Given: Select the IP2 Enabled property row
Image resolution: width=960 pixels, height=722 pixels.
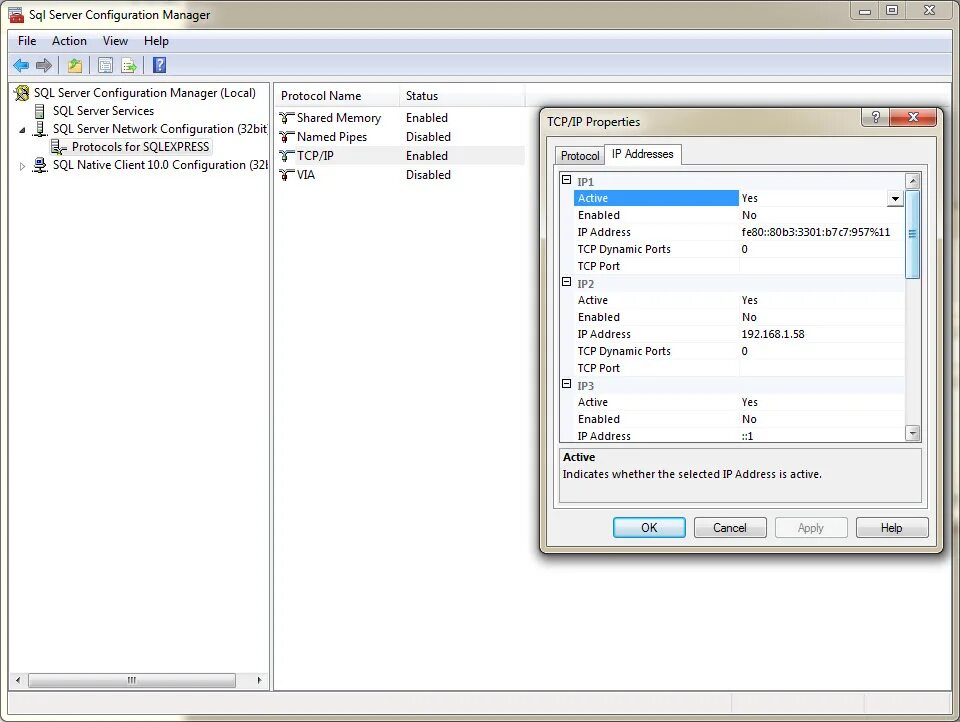Looking at the screenshot, I should click(739, 317).
